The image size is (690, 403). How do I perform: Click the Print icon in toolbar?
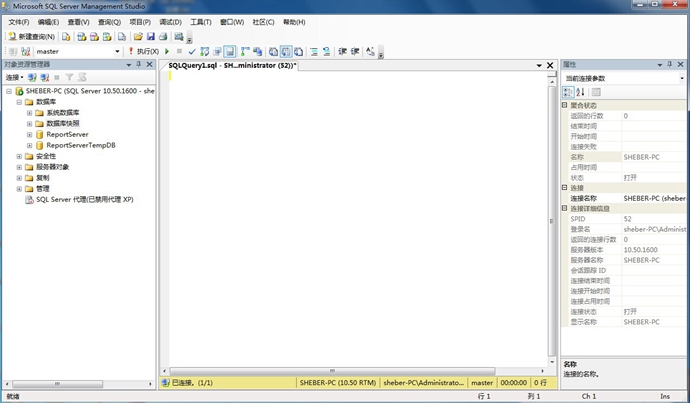click(163, 37)
